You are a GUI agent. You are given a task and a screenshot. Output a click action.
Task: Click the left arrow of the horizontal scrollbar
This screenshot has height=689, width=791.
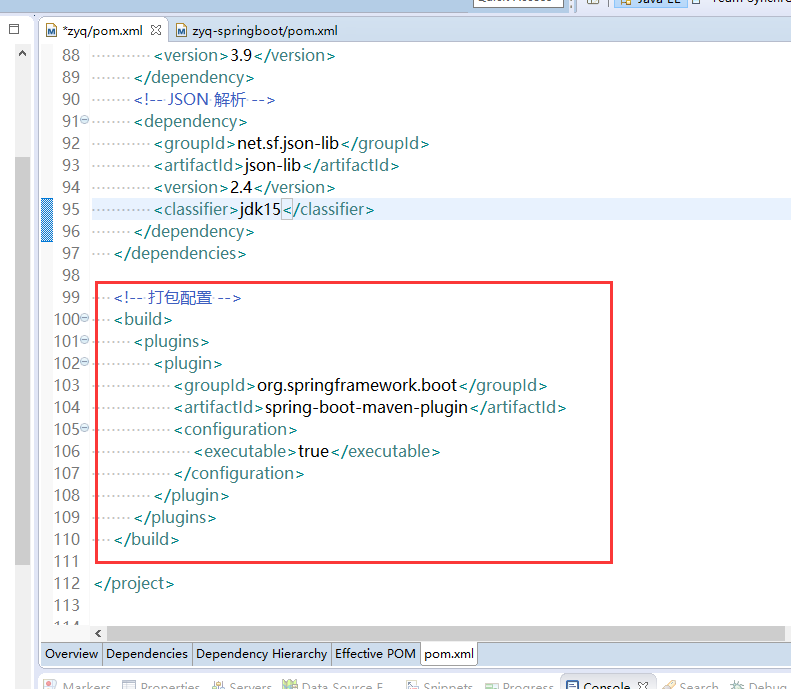click(98, 633)
